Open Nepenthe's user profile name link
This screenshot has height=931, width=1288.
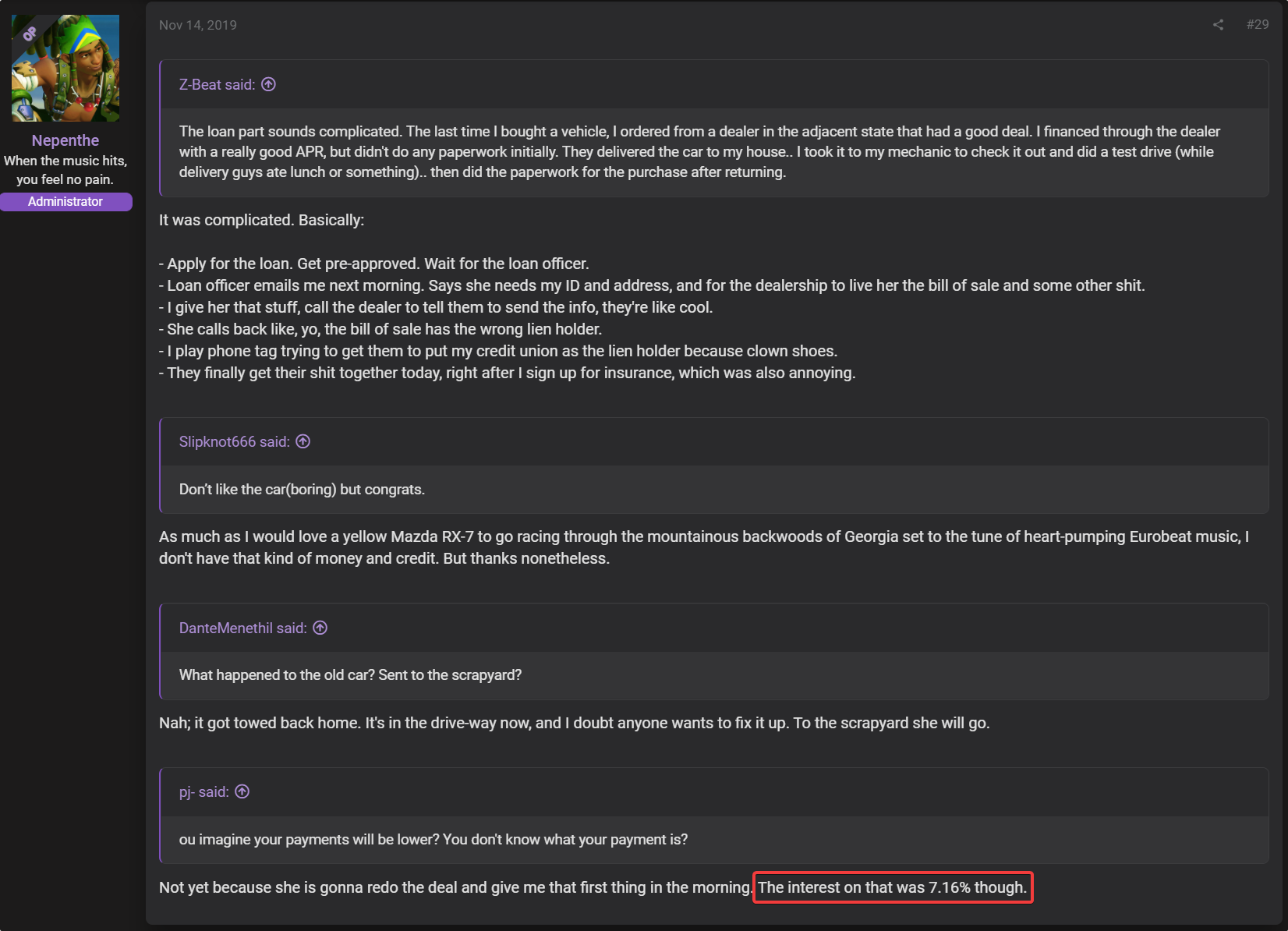point(65,140)
